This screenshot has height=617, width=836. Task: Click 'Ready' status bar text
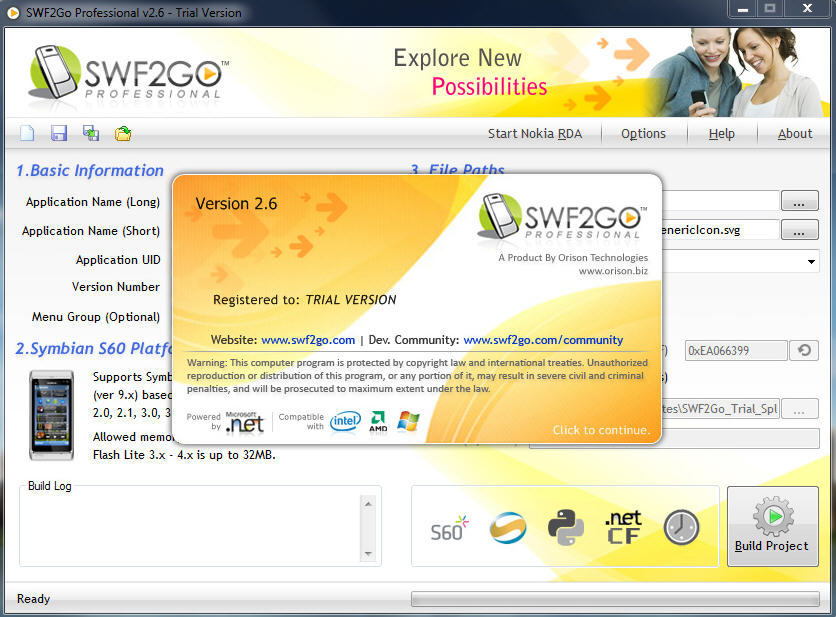33,598
